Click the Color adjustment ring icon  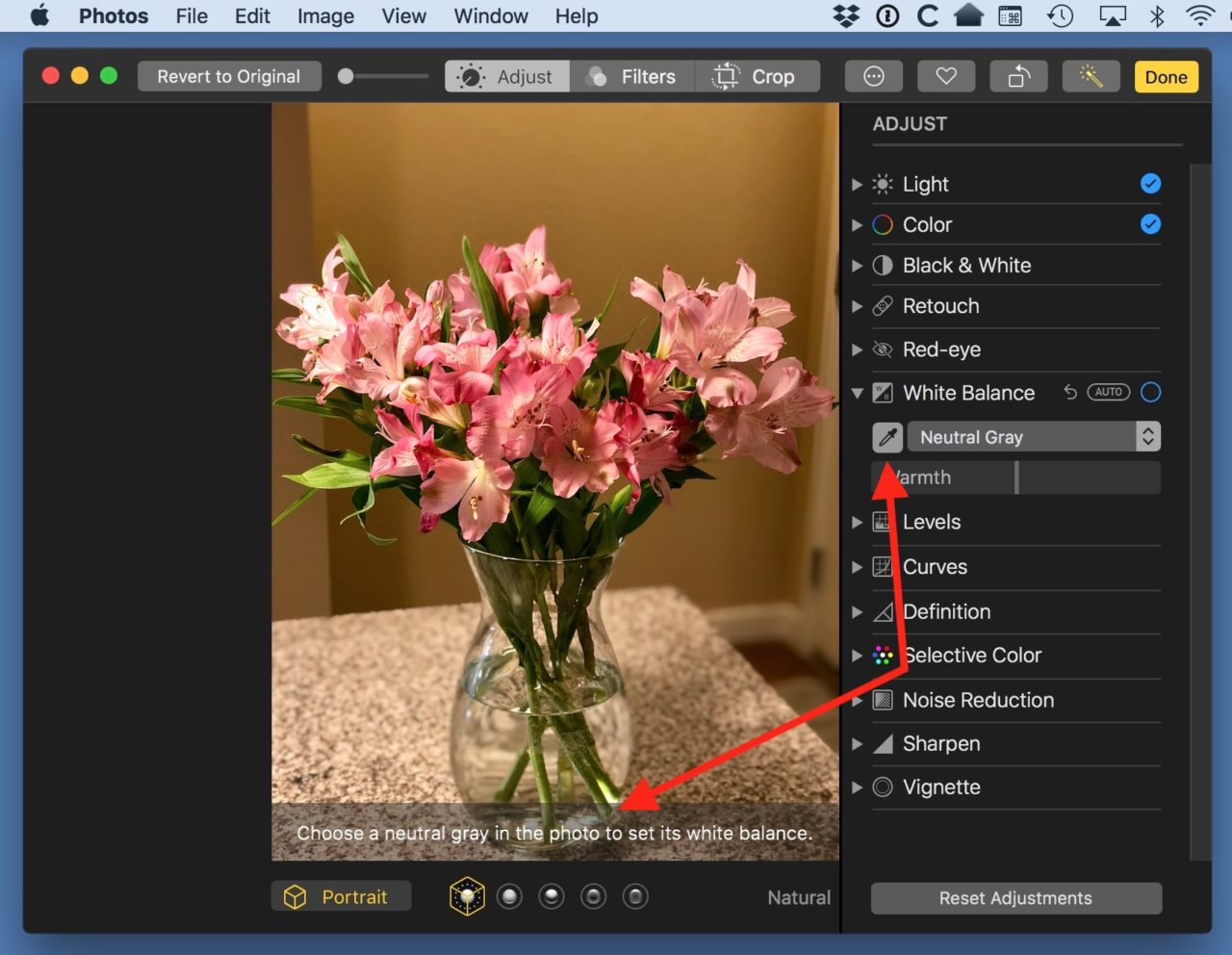883,224
